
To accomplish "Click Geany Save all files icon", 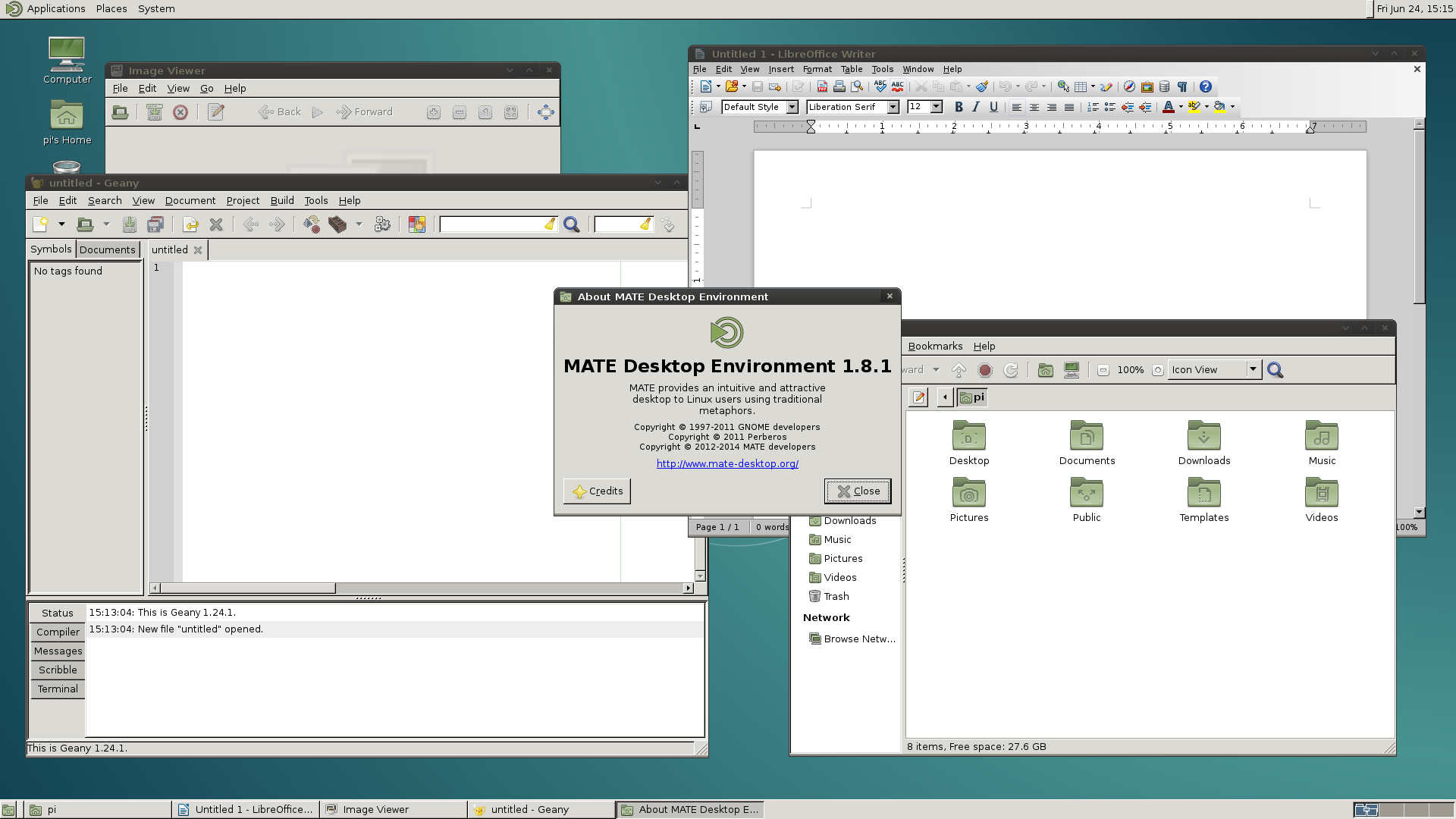I will pos(155,224).
